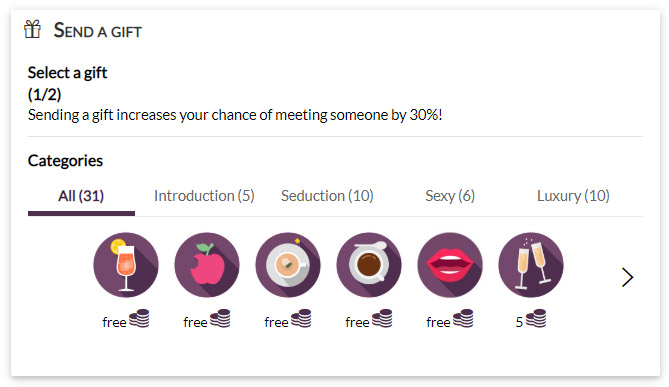Screen dimensions: 669x387
Task: Click the free label under apple
Action: [x=195, y=322]
